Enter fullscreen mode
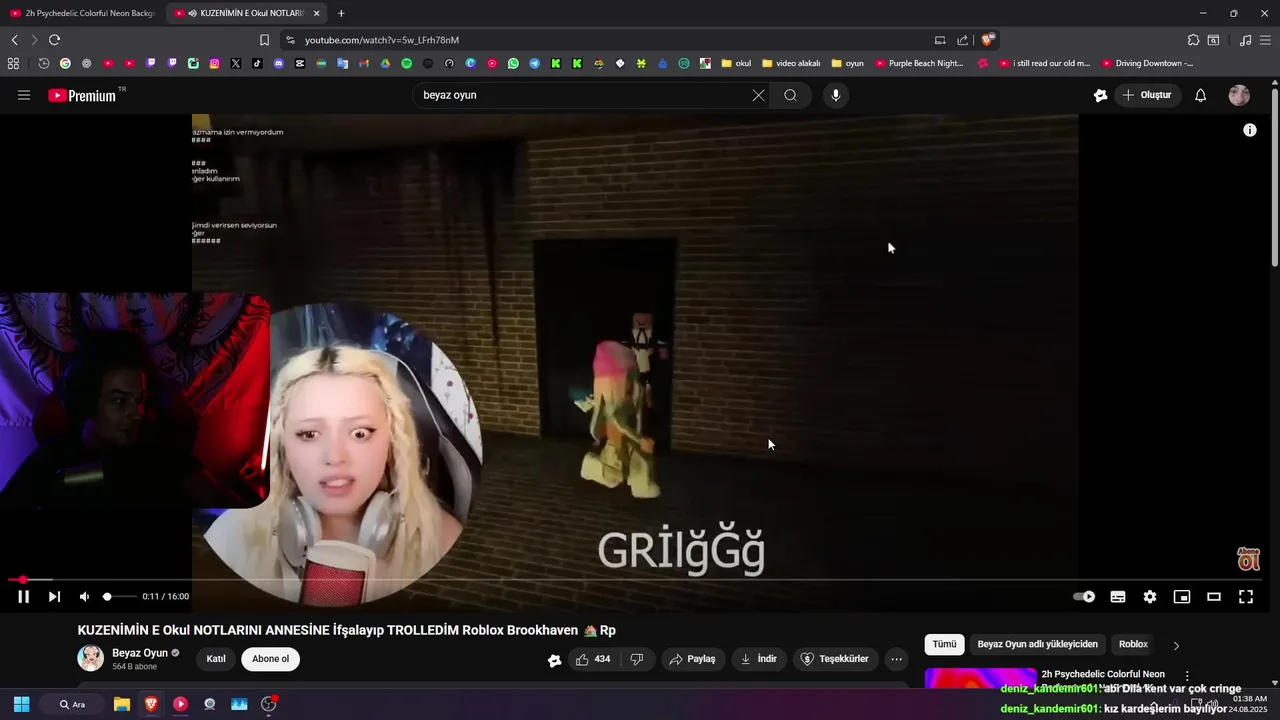The height and width of the screenshot is (720, 1280). click(x=1246, y=597)
